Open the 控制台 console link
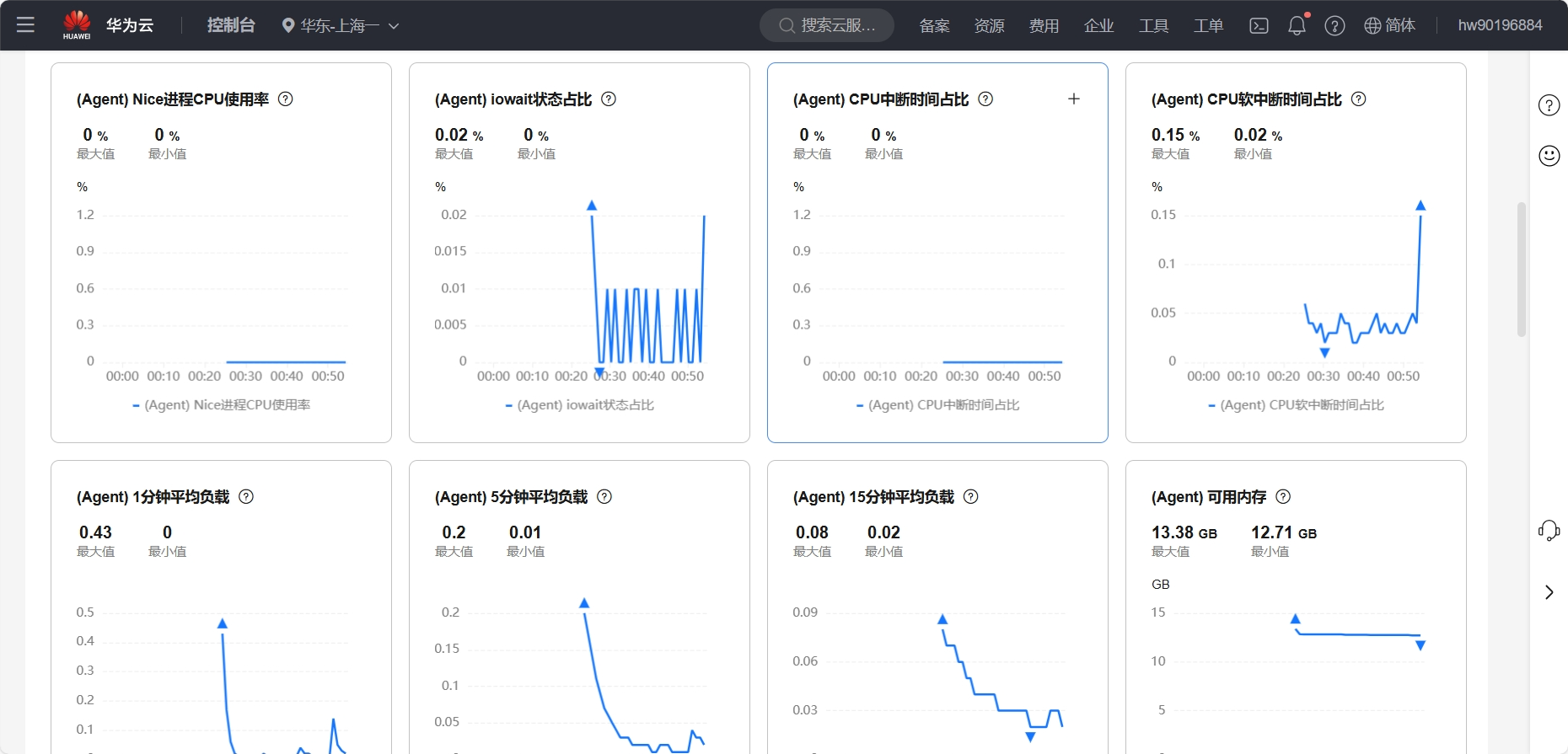The height and width of the screenshot is (754, 1568). (x=231, y=25)
